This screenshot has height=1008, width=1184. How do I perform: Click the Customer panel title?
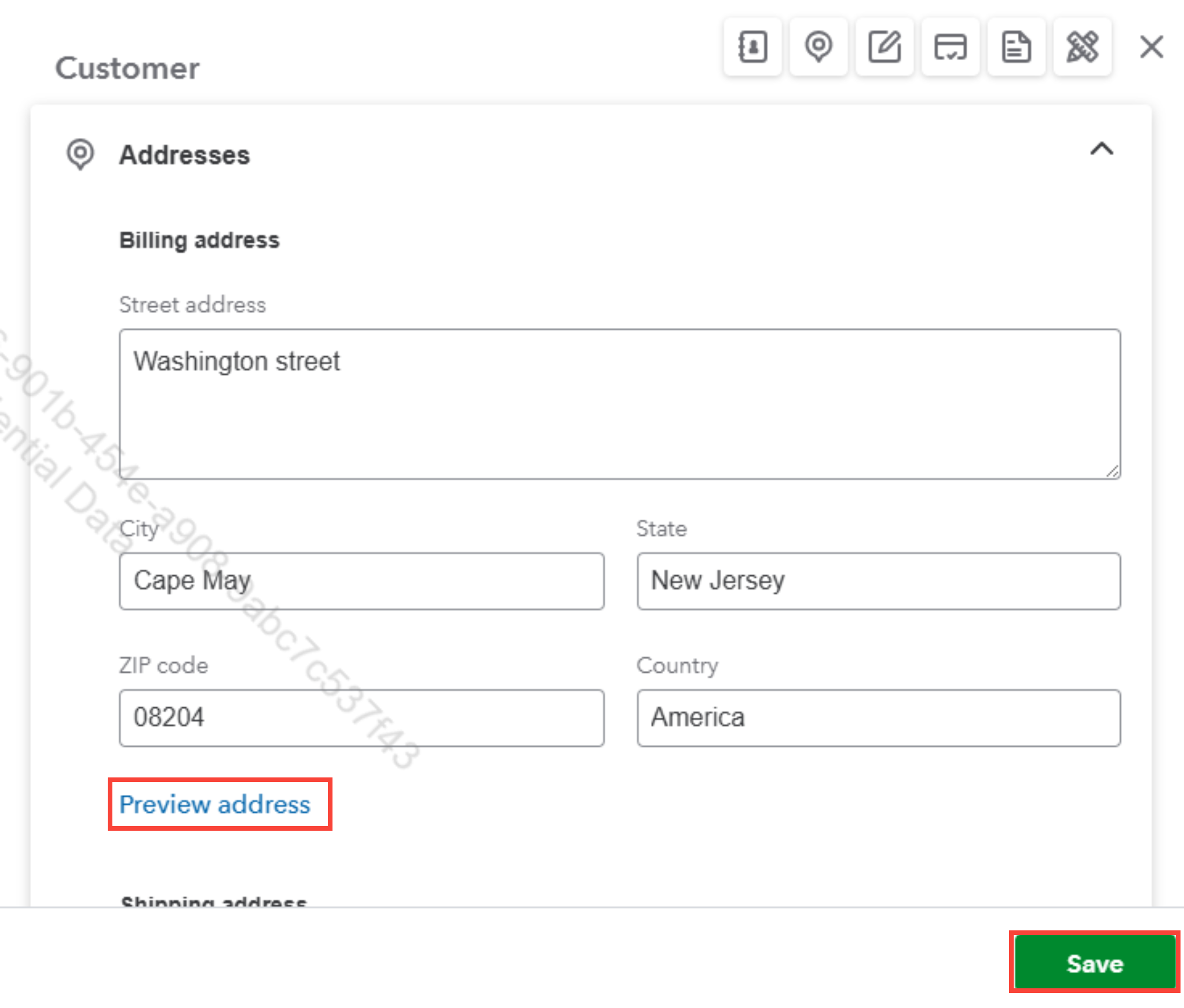point(127,68)
